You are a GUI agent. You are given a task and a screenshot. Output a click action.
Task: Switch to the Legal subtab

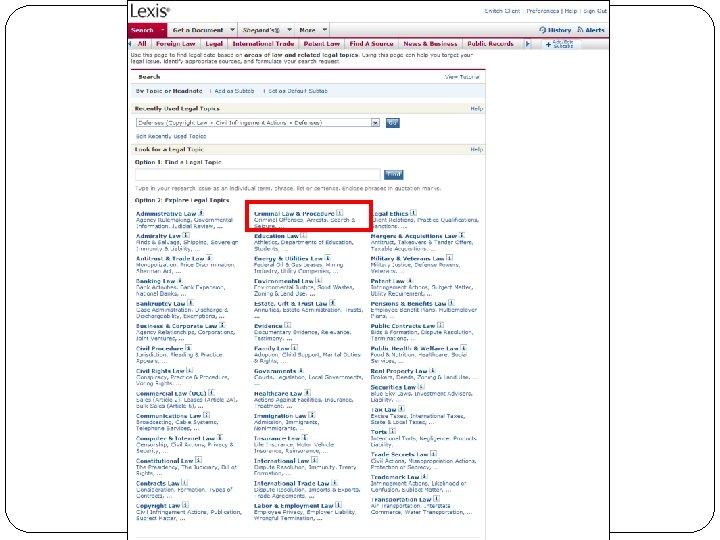coord(214,44)
